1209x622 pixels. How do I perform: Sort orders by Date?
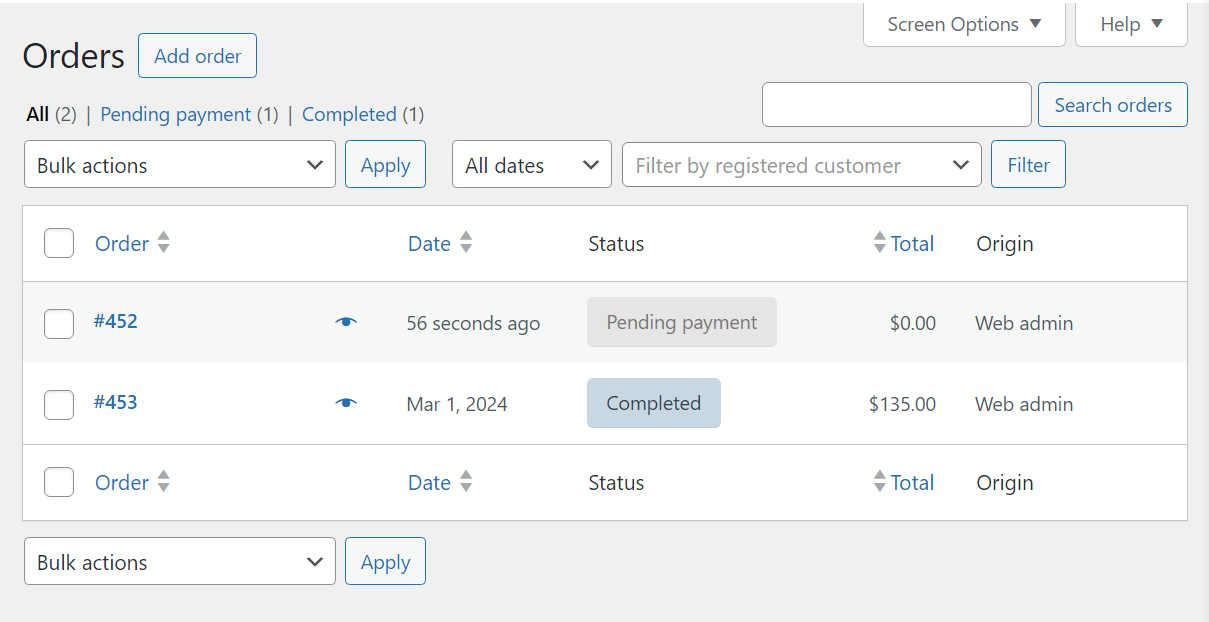(438, 243)
